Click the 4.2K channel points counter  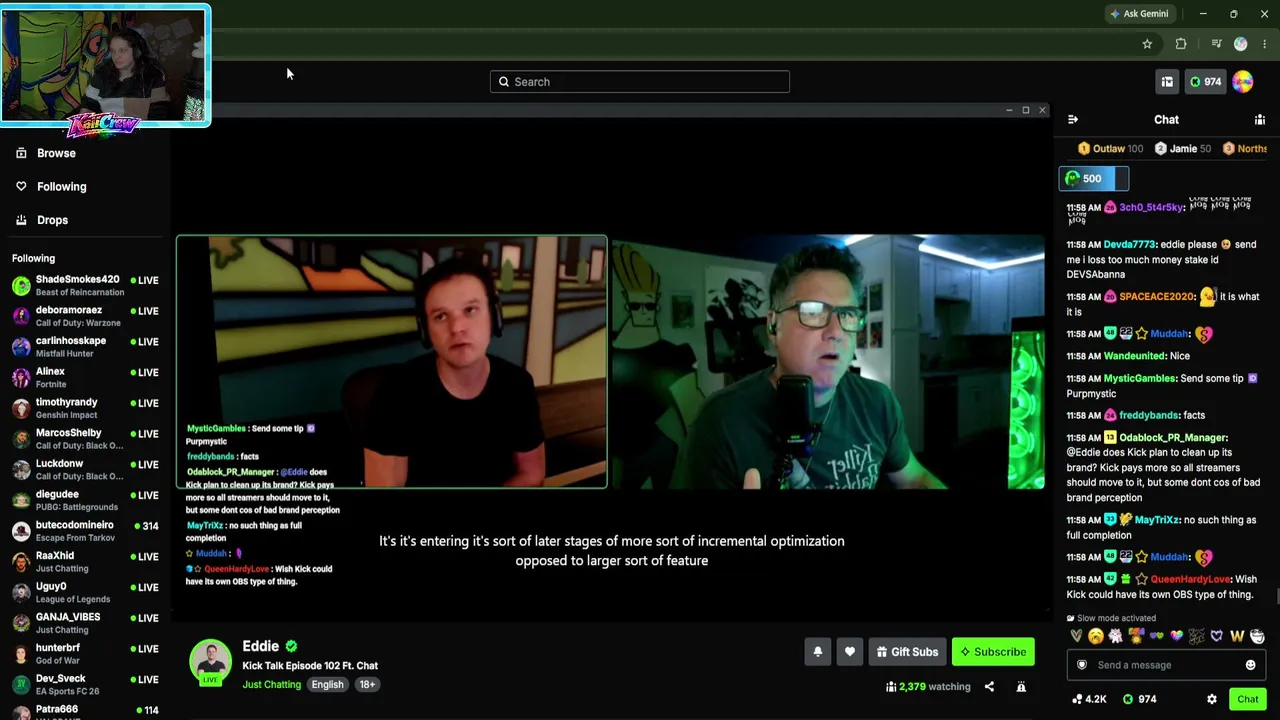[x=1088, y=700]
